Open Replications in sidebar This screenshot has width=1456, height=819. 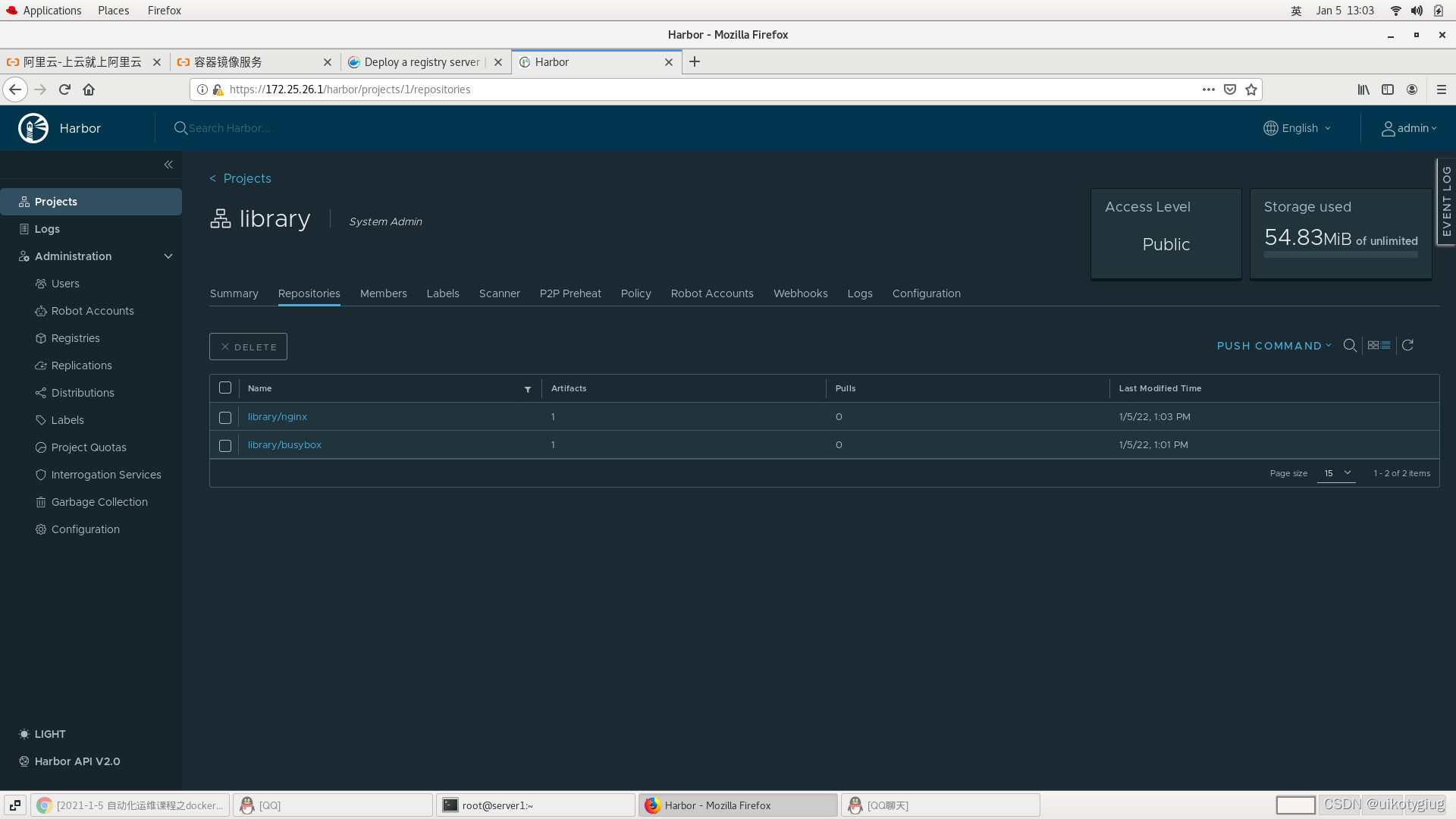coord(82,366)
